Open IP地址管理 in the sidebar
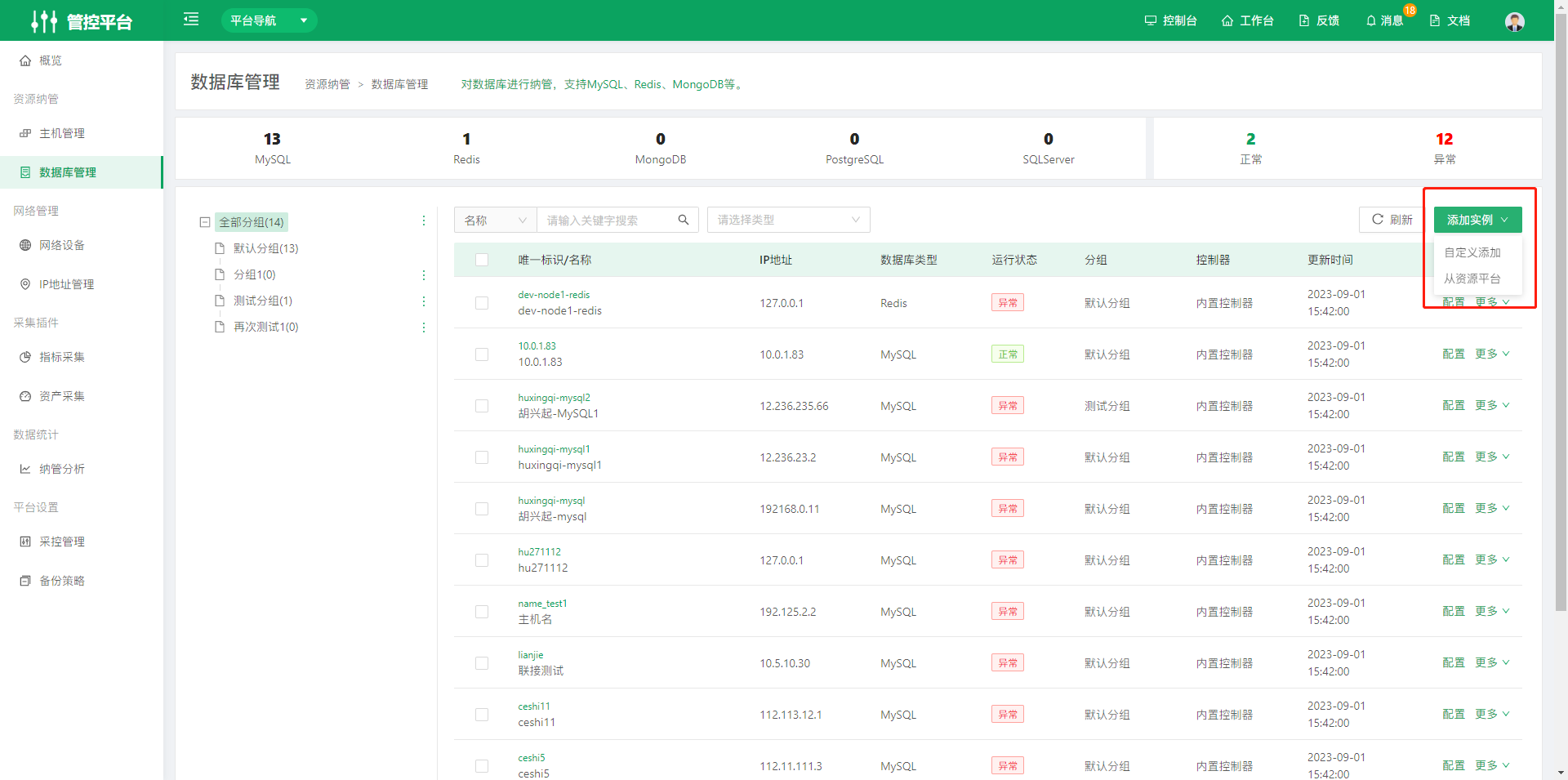The image size is (1568, 780). point(82,284)
